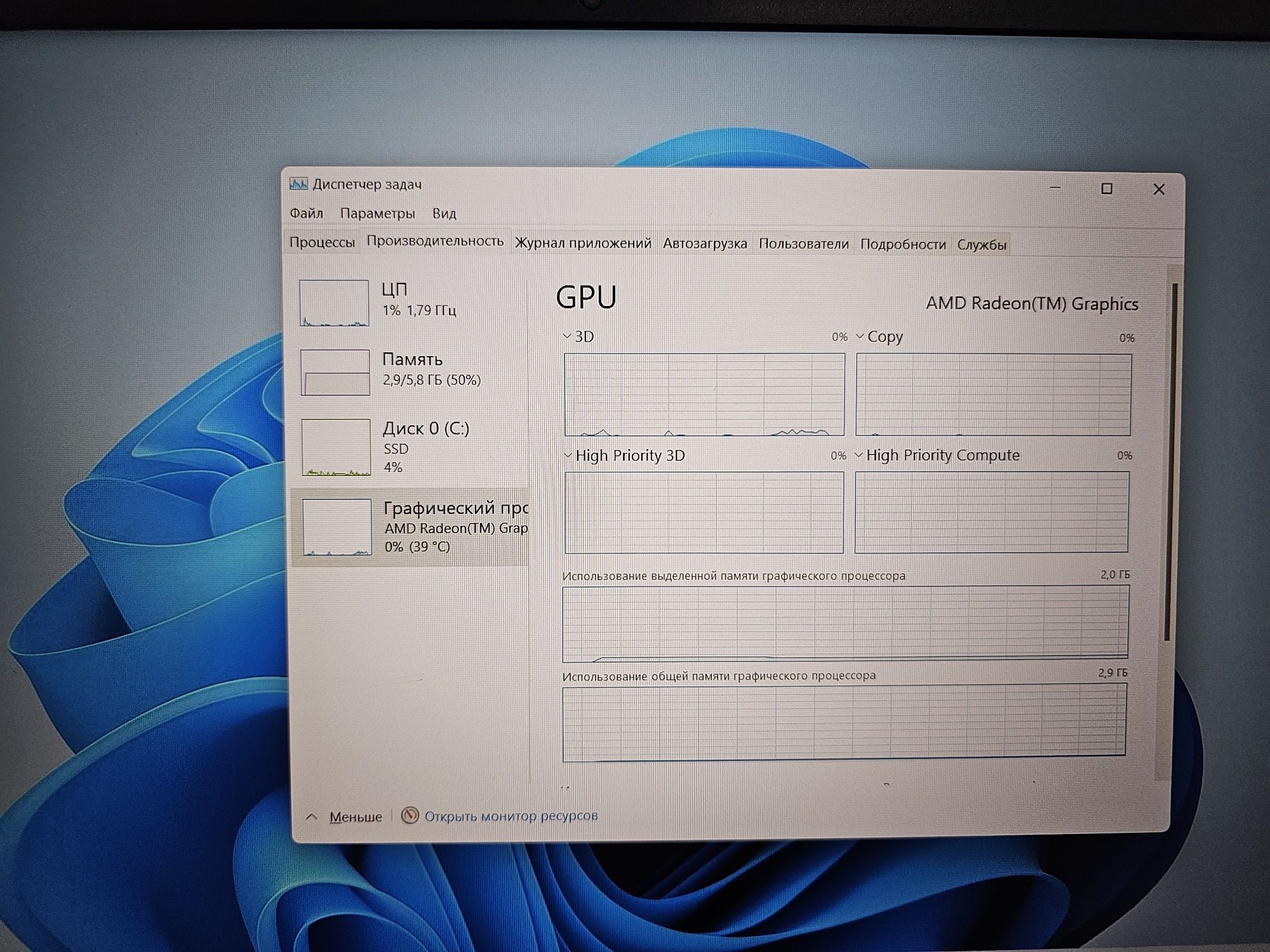Switch to the Подробности tab
Viewport: 1270px width, 952px height.
903,244
